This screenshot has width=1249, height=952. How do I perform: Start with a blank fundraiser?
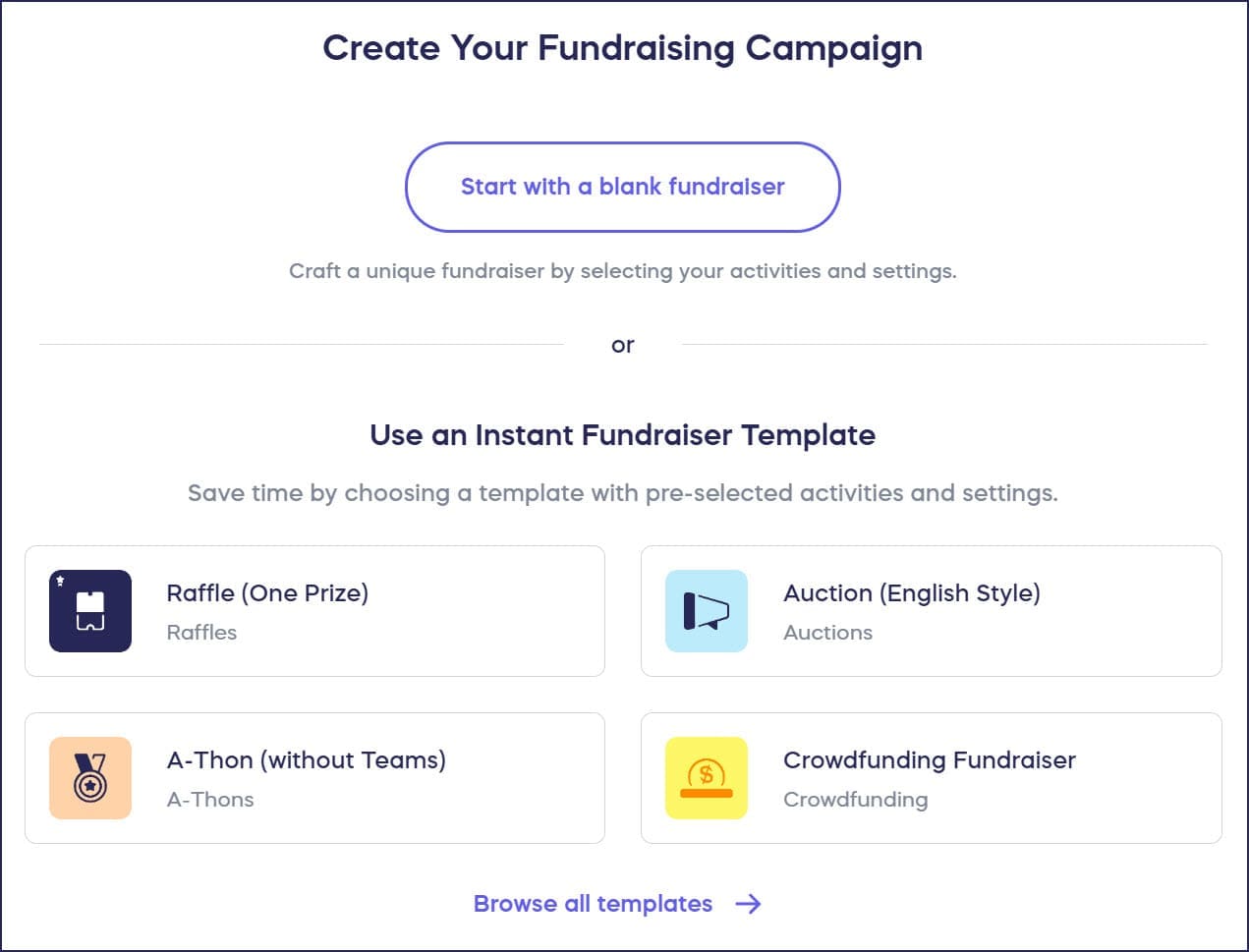(622, 187)
